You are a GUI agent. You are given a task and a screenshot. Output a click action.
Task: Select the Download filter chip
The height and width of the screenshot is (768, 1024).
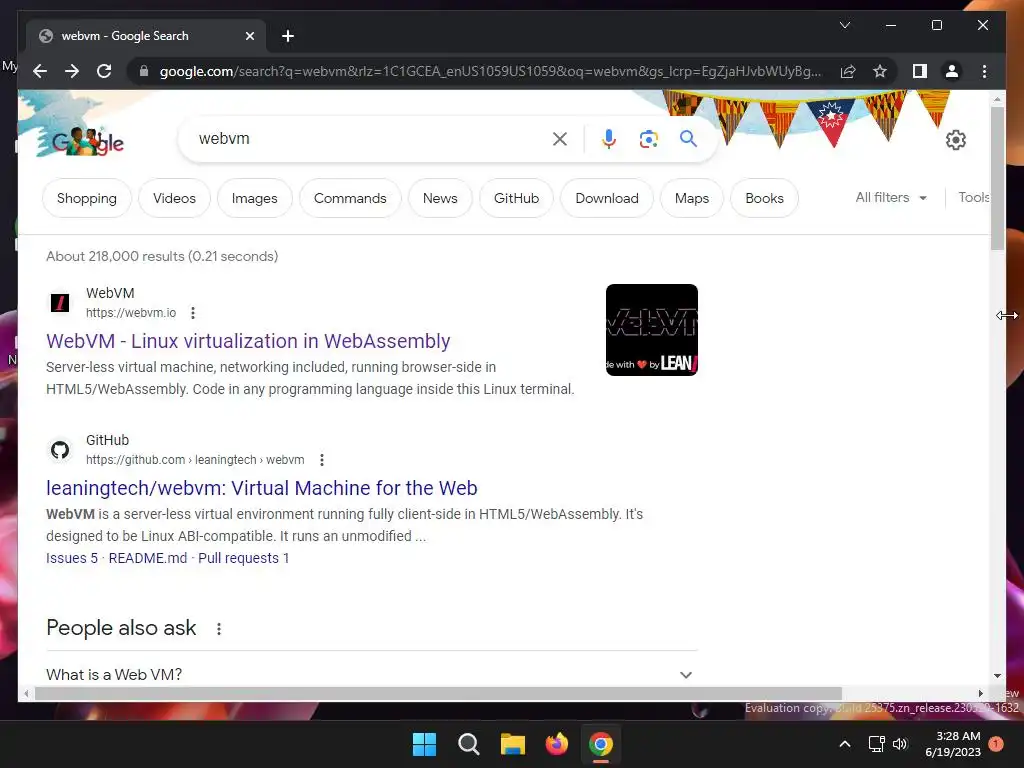click(x=607, y=198)
